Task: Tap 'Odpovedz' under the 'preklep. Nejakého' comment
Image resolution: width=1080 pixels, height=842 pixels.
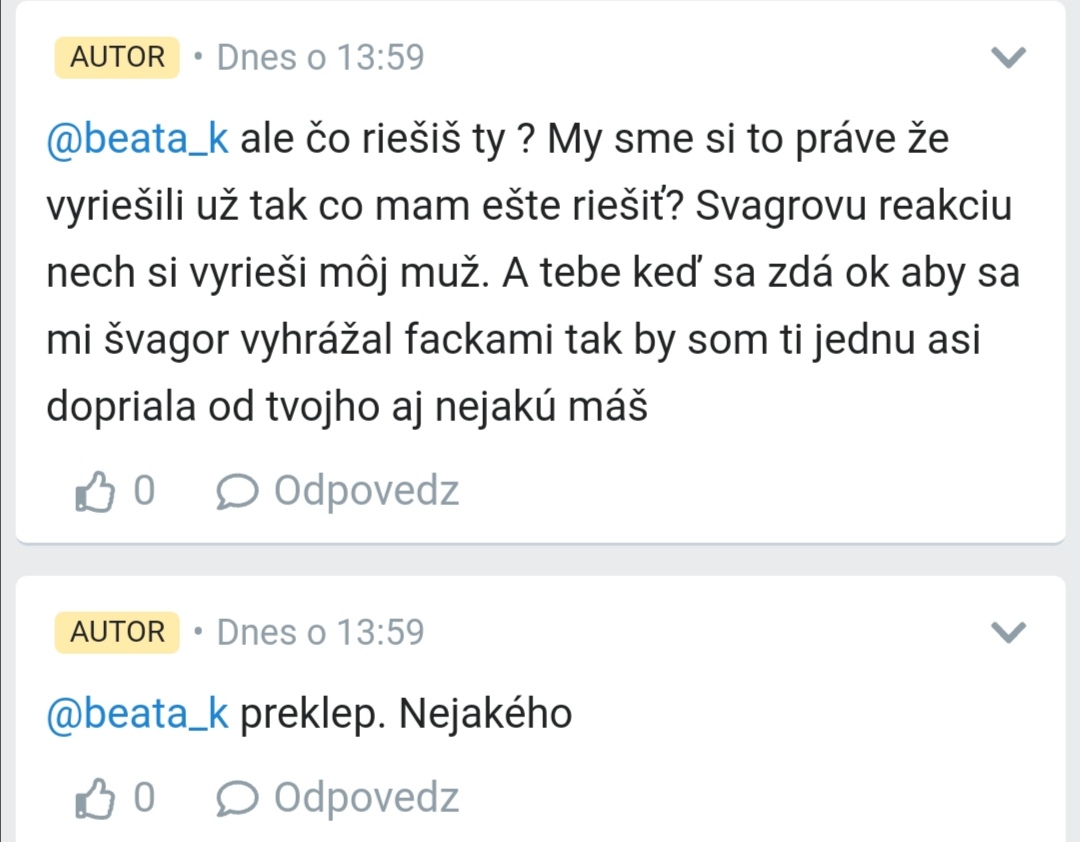Action: (x=366, y=797)
